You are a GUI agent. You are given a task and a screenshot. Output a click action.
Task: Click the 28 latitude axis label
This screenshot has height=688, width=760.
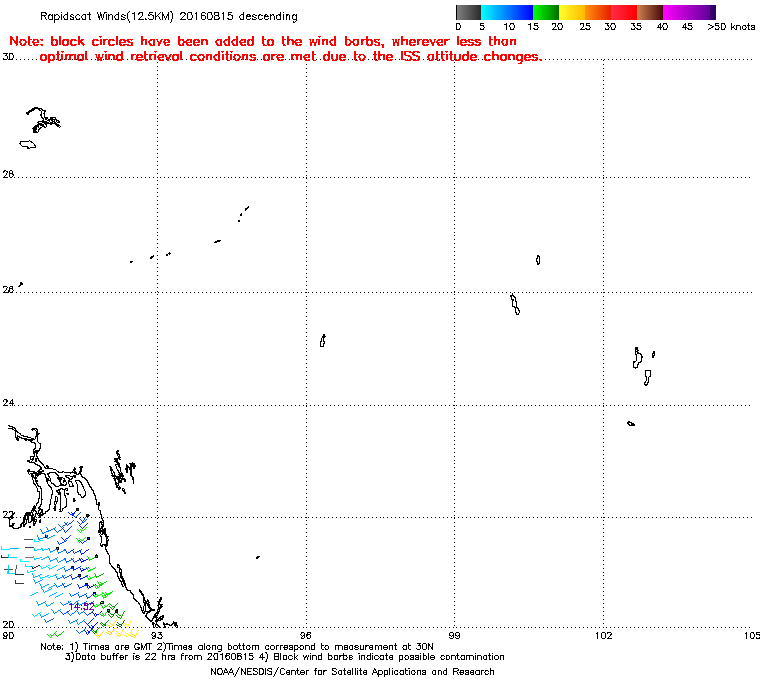[x=8, y=174]
